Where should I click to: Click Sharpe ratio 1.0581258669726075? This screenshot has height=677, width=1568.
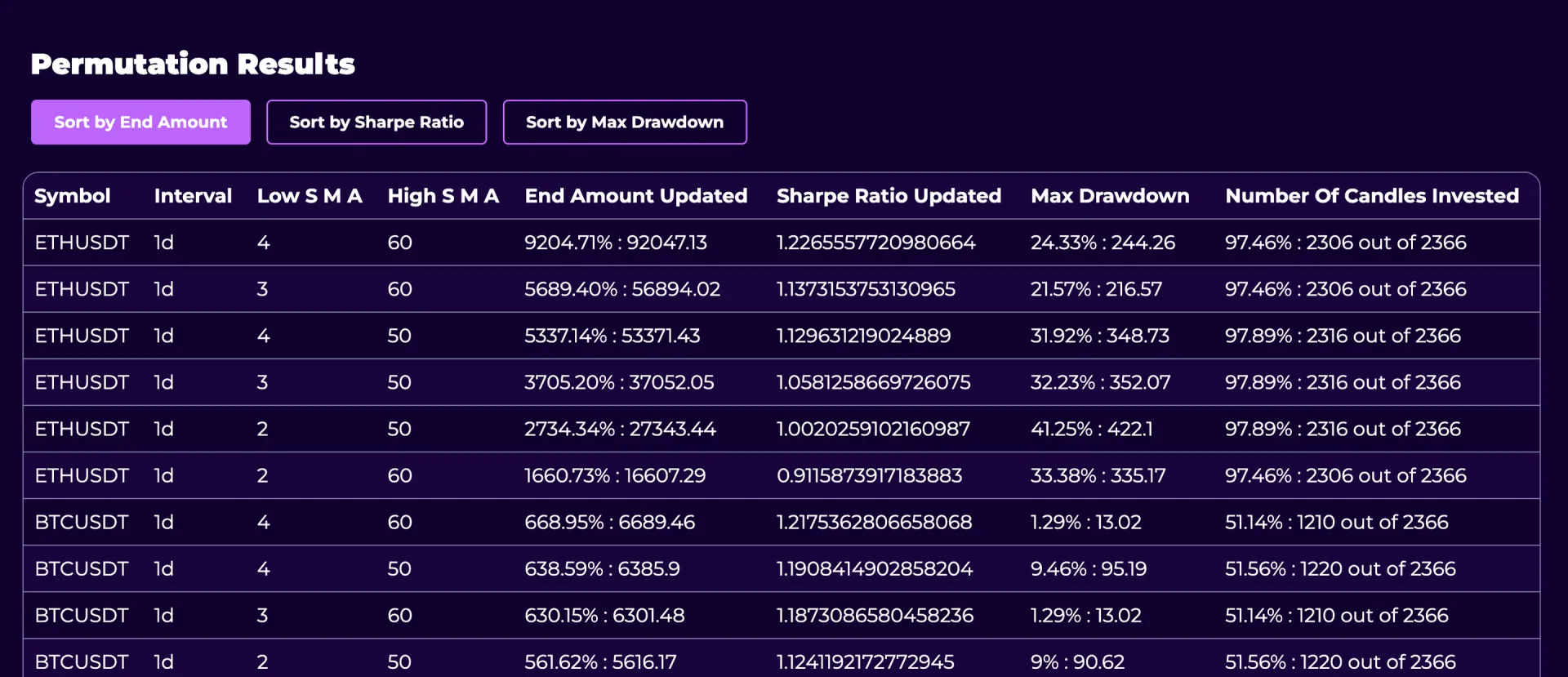tap(873, 382)
